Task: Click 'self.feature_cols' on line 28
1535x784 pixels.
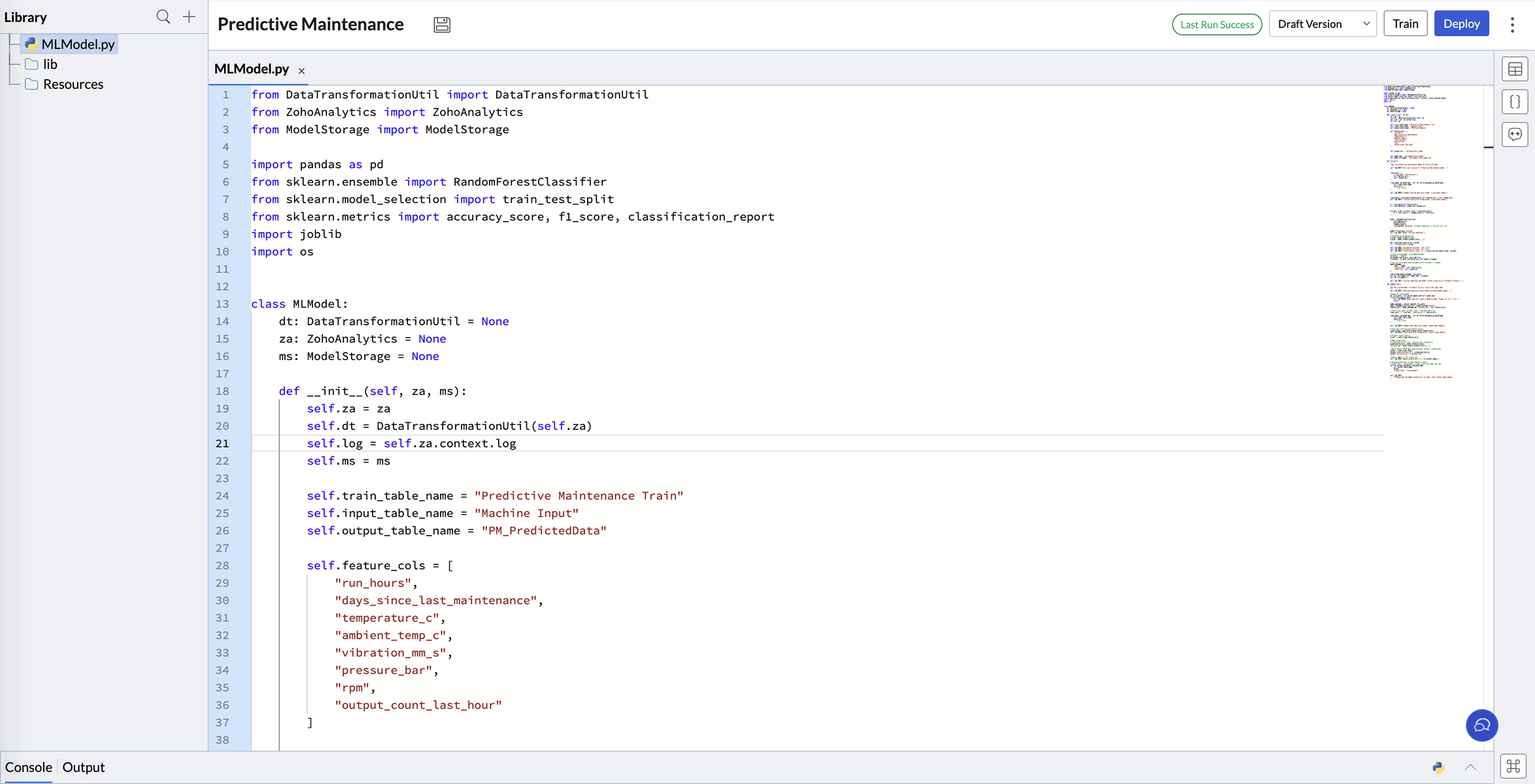Action: coord(366,566)
